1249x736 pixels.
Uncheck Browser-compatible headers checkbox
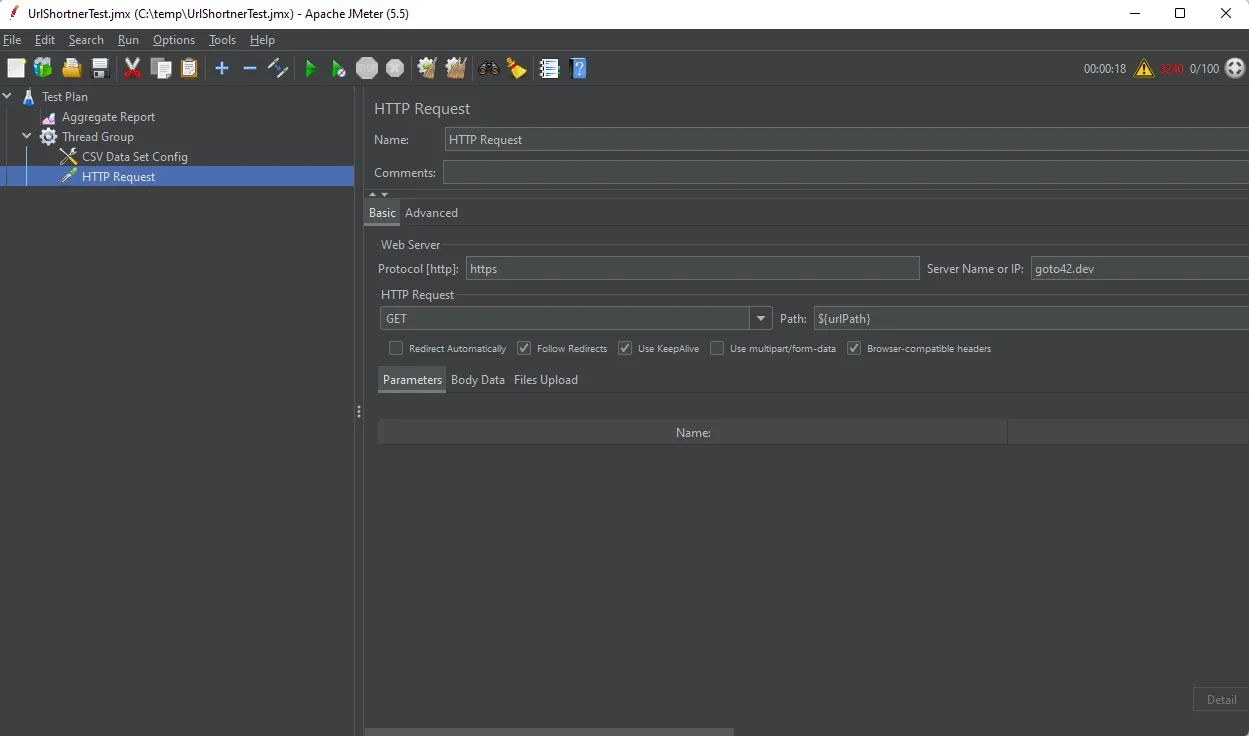coord(854,348)
